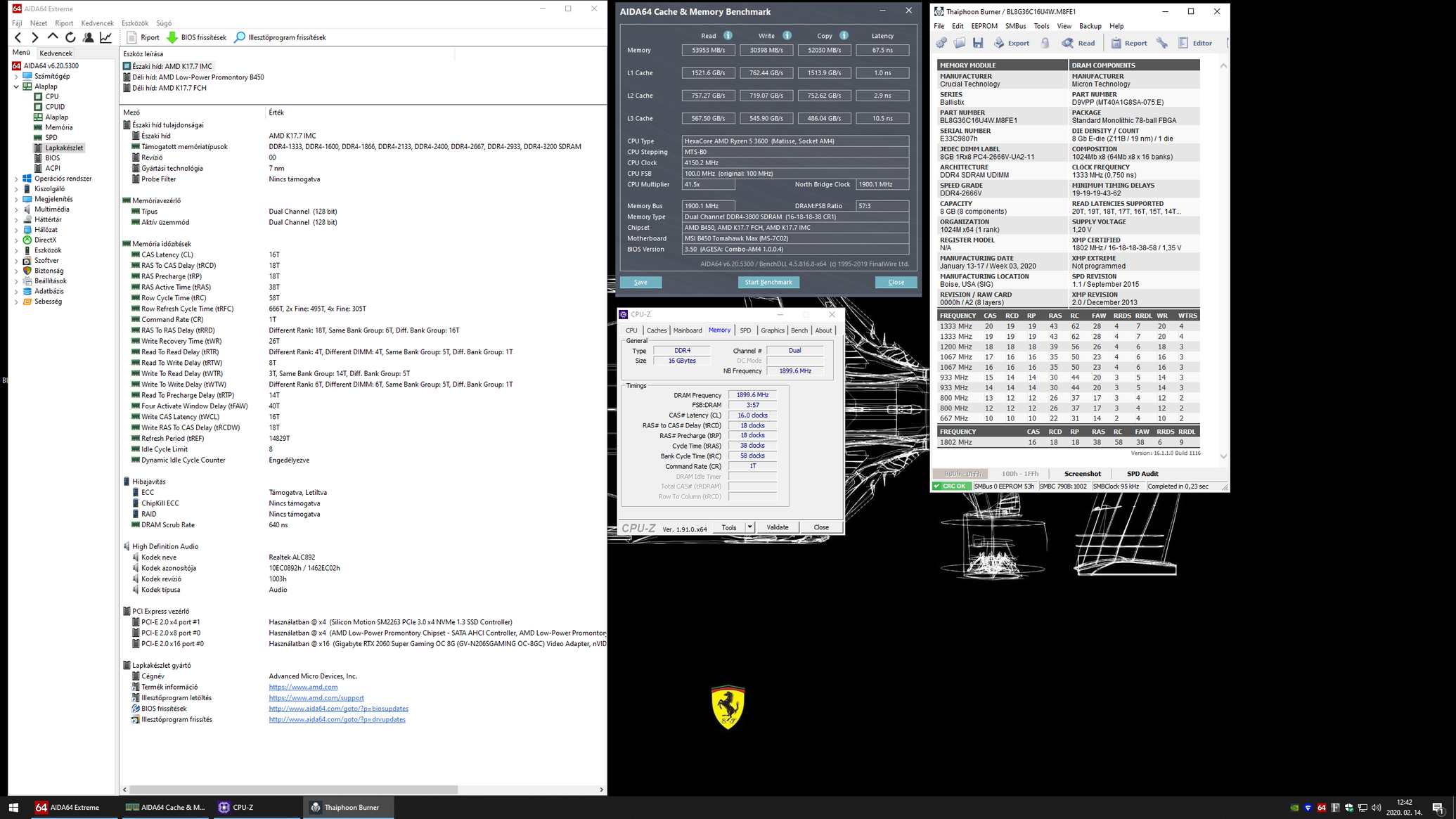Open Fájl menu in AIDA64
This screenshot has width=1456, height=819.
pyautogui.click(x=17, y=23)
